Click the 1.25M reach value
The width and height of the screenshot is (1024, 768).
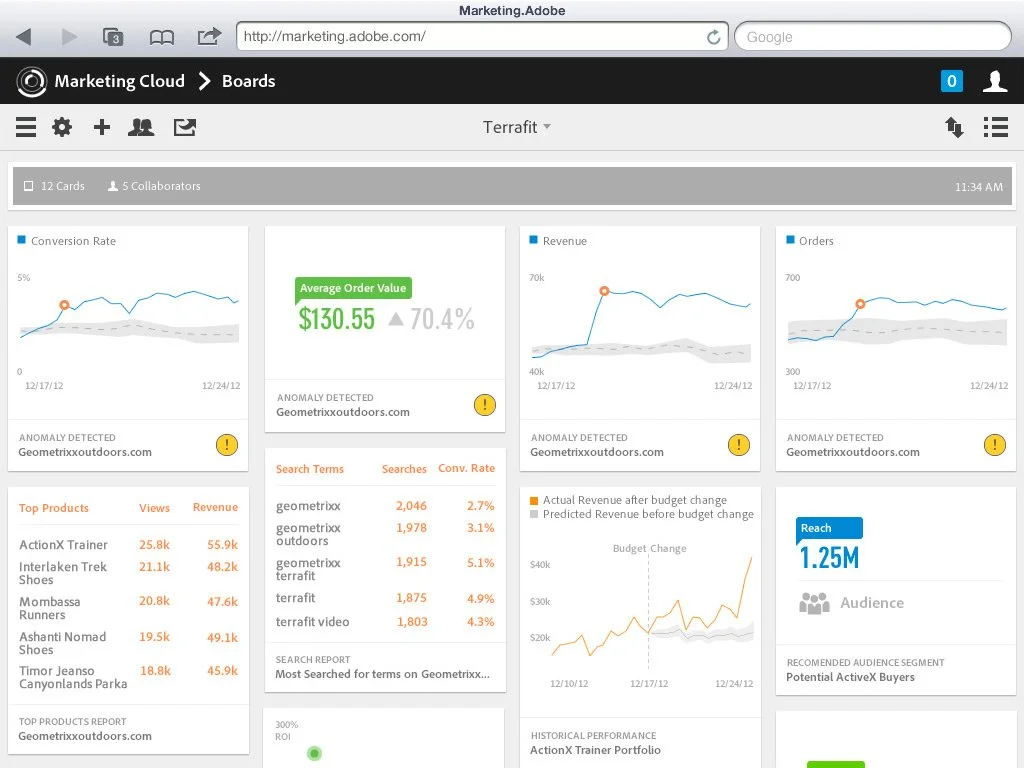(x=829, y=558)
